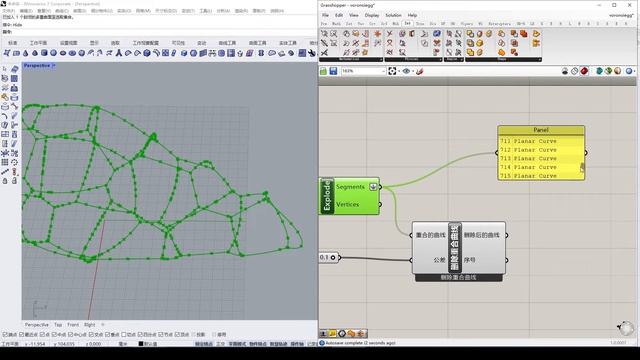Image resolution: width=640 pixels, height=360 pixels.
Task: Switch to the Top viewport tab in Rhino
Action: coord(58,325)
